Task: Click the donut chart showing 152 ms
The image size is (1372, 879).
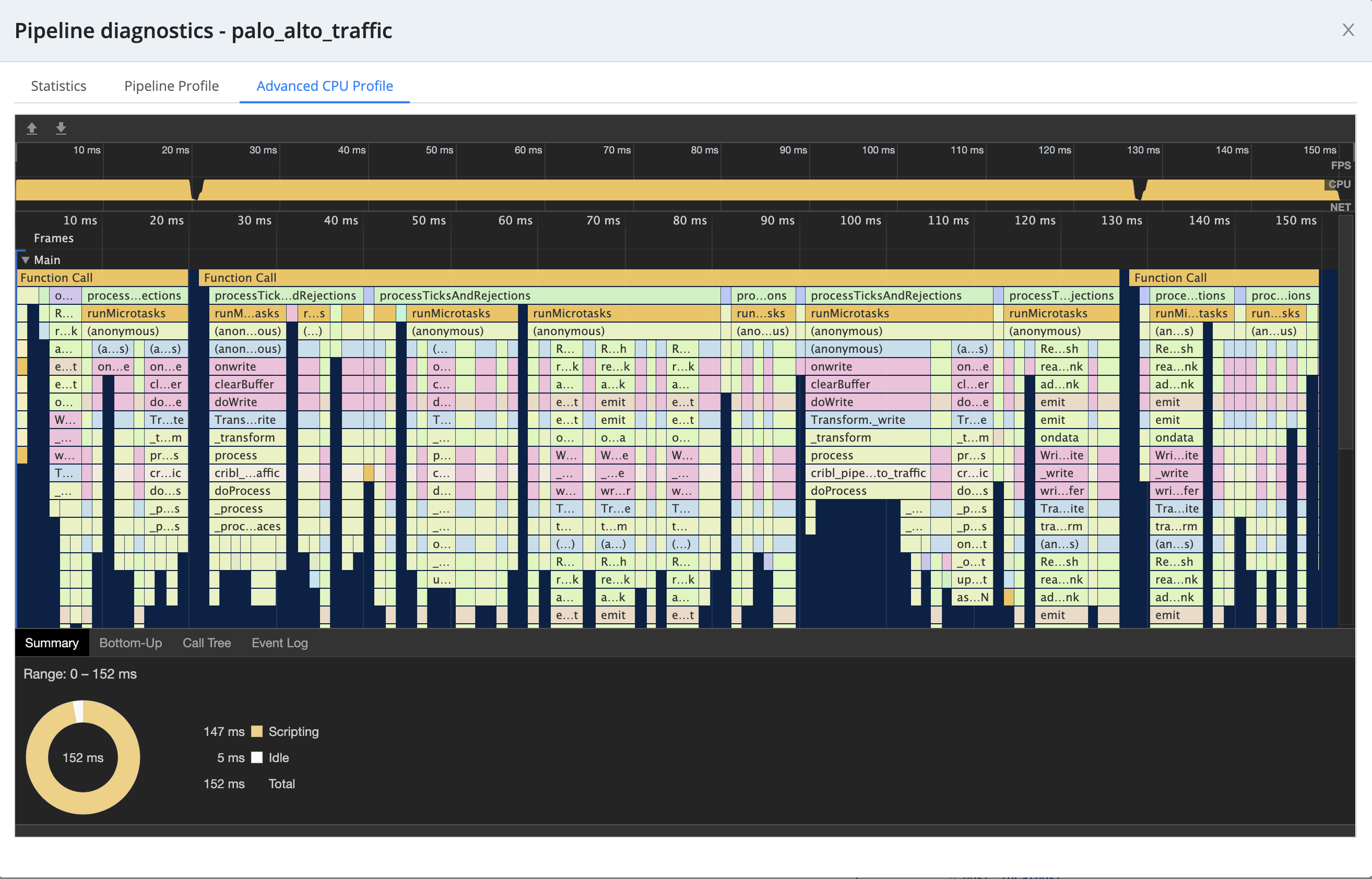Action: tap(83, 756)
